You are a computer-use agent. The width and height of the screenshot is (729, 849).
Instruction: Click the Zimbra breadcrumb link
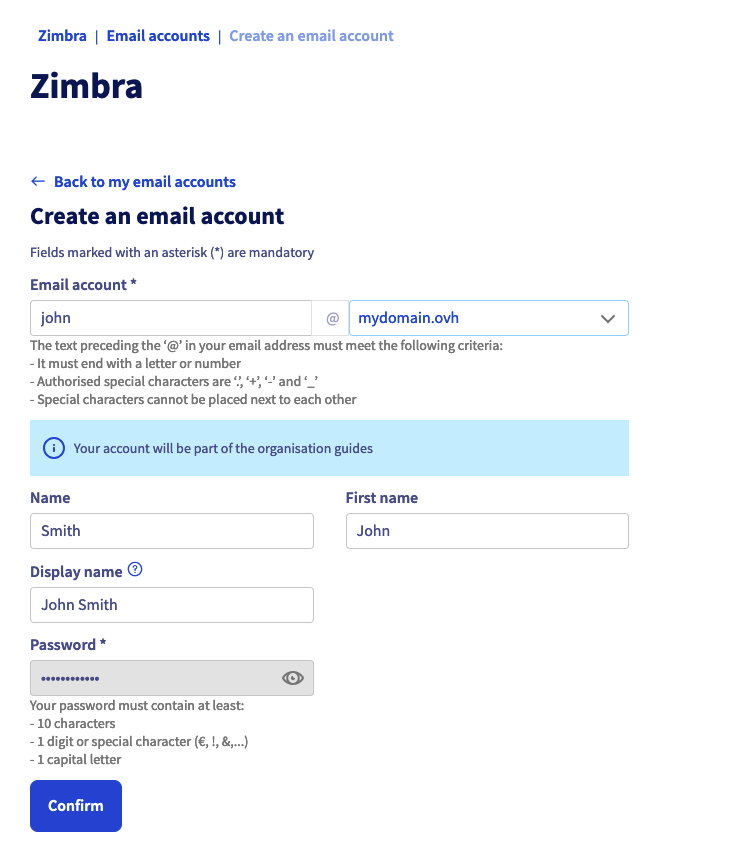click(x=62, y=35)
